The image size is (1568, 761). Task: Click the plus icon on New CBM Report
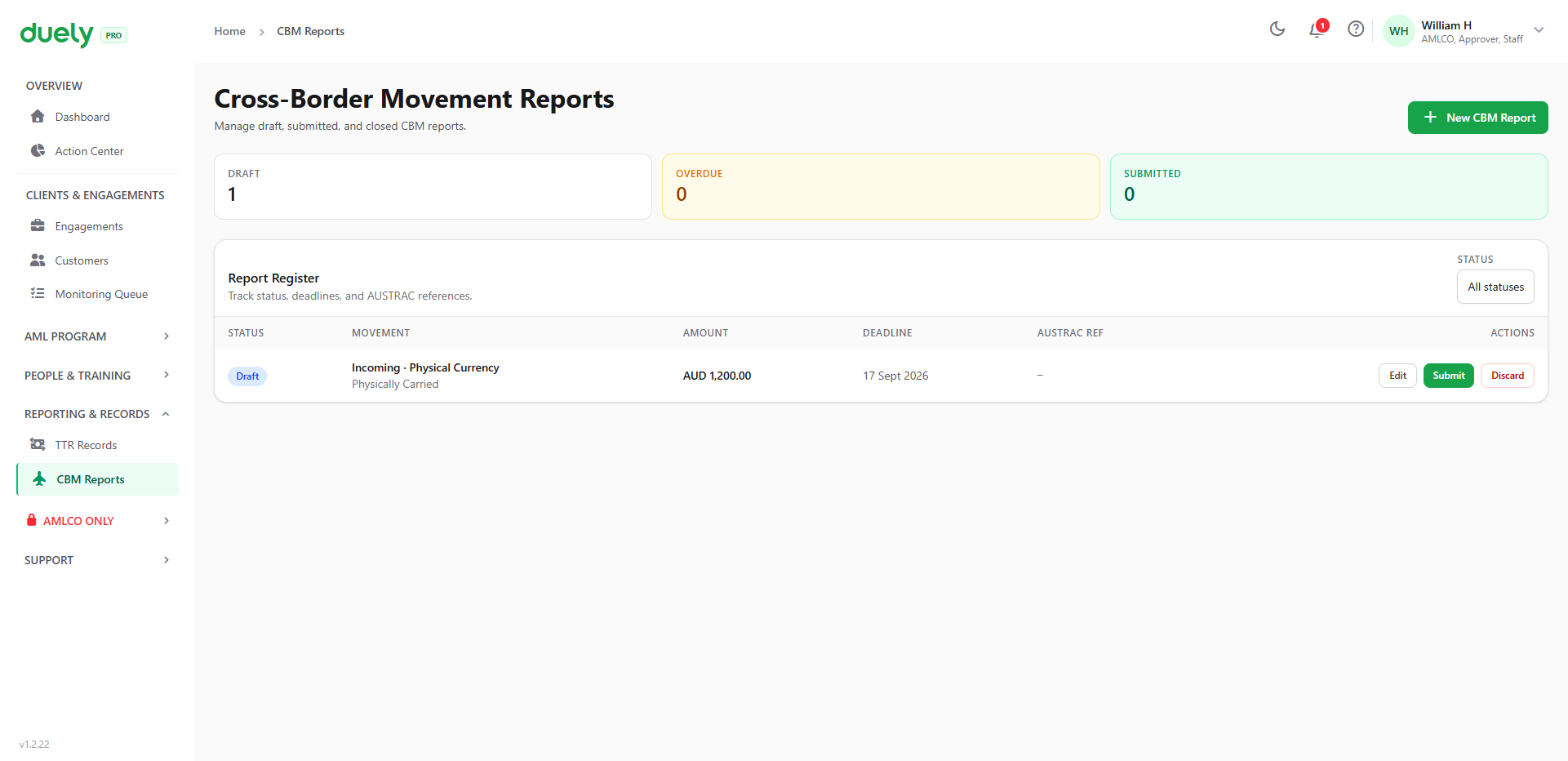tap(1430, 118)
